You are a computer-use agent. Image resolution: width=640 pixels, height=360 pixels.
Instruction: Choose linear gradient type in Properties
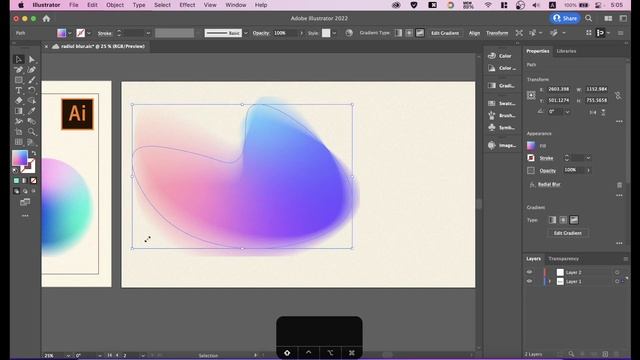click(552, 220)
